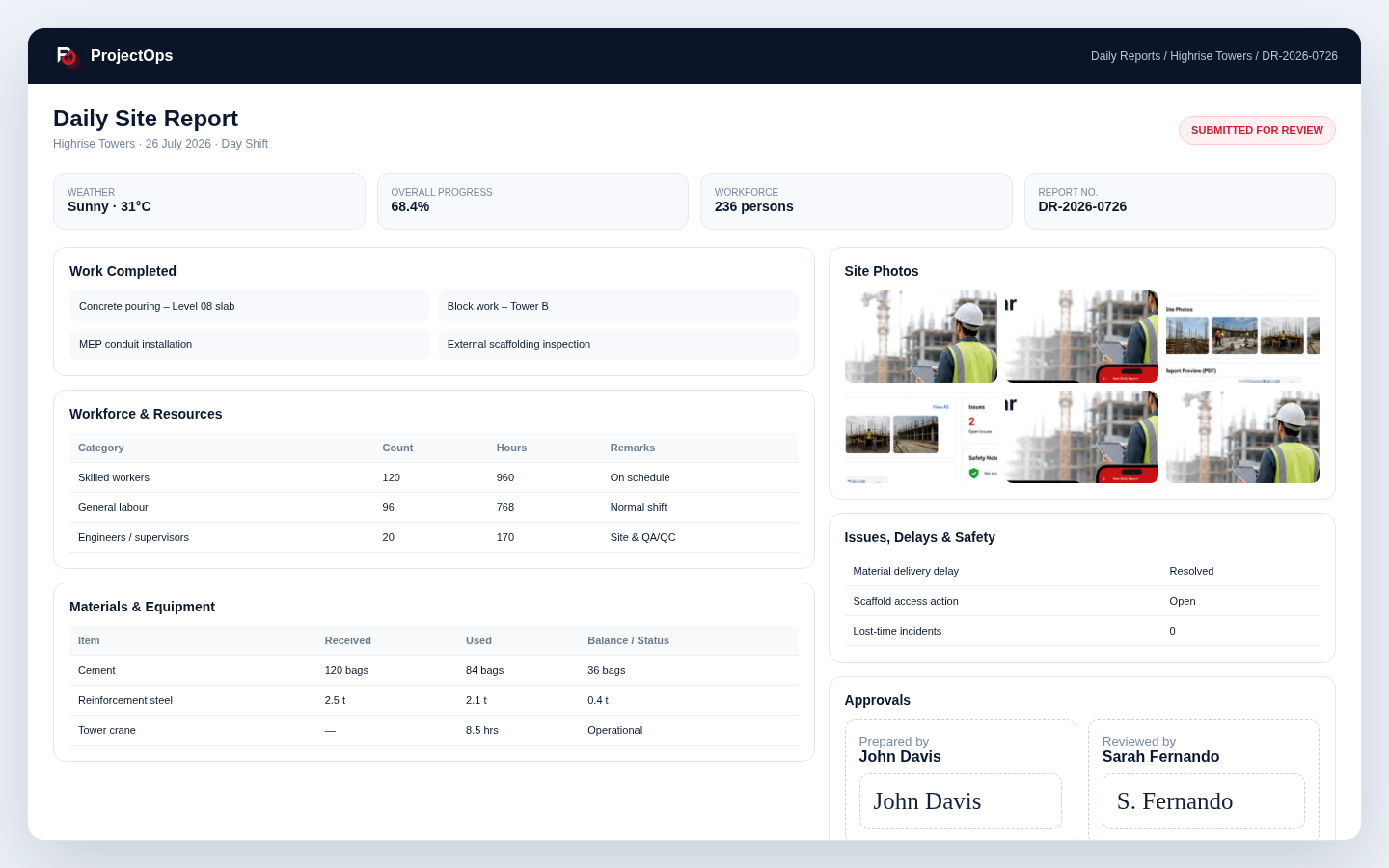The image size is (1389, 868).
Task: Click the 'On schedule' remark
Action: pos(640,477)
